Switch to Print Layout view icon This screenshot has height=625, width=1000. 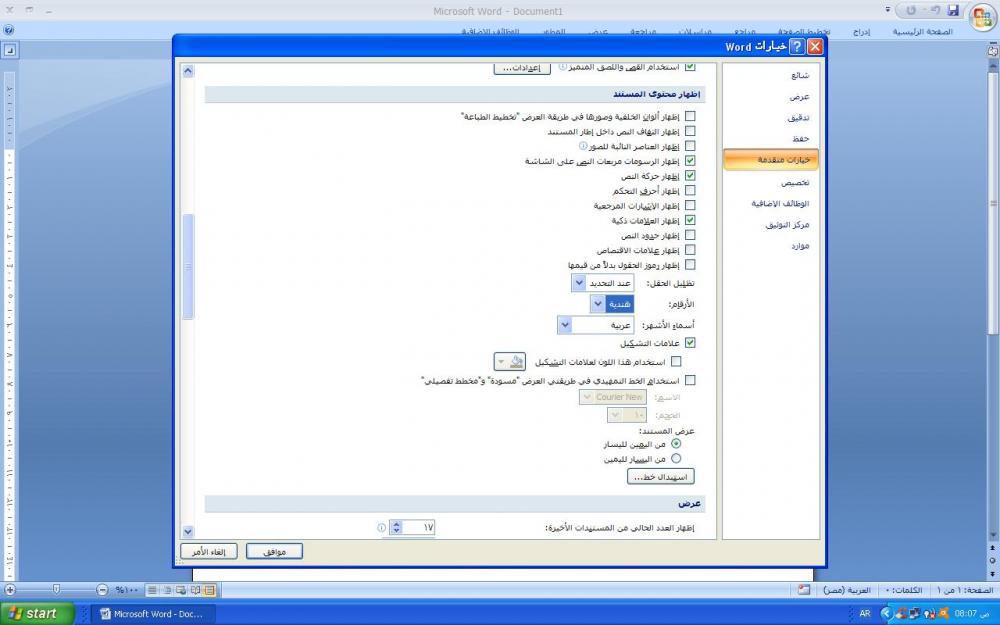(209, 590)
